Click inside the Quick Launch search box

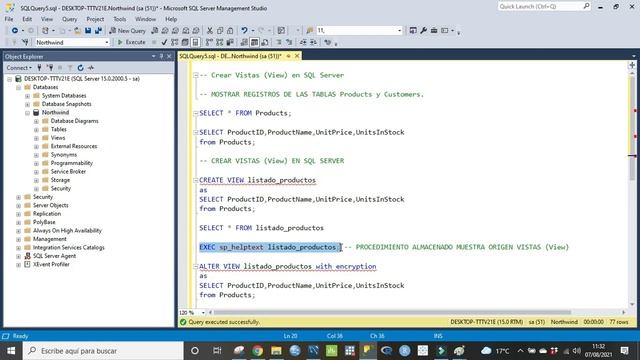point(541,7)
